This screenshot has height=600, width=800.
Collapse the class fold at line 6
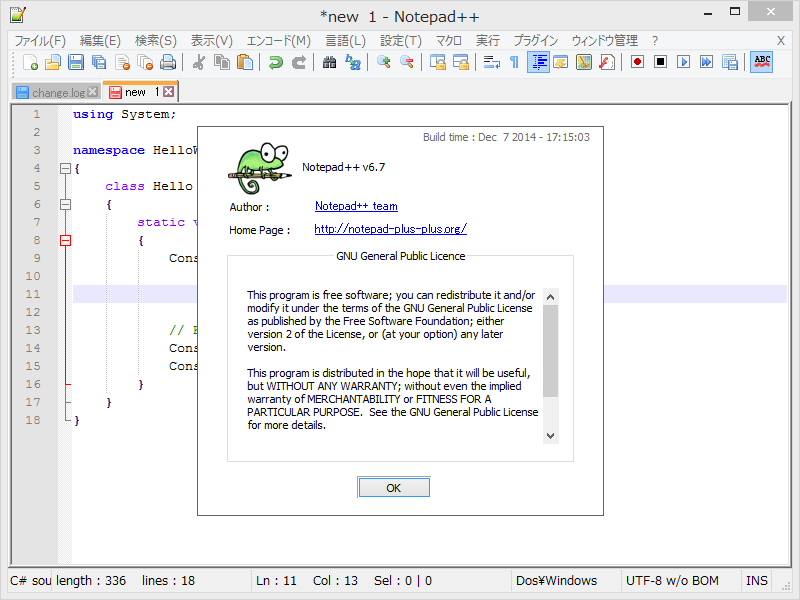coord(65,204)
